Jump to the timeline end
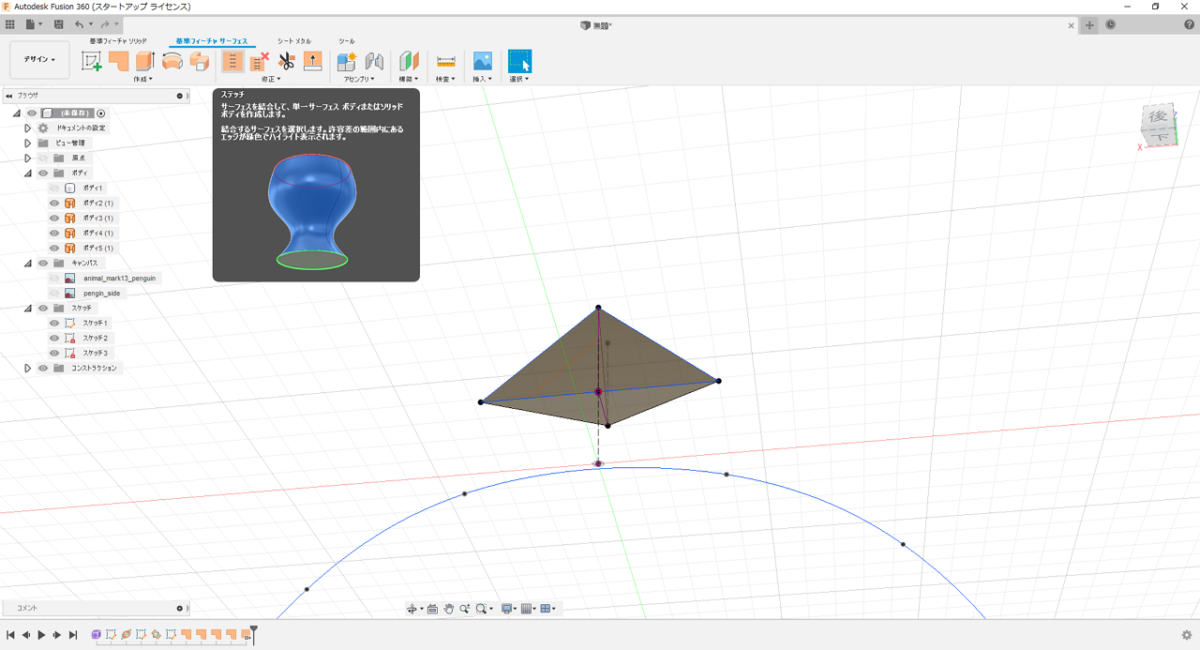1200x650 pixels. 73,634
